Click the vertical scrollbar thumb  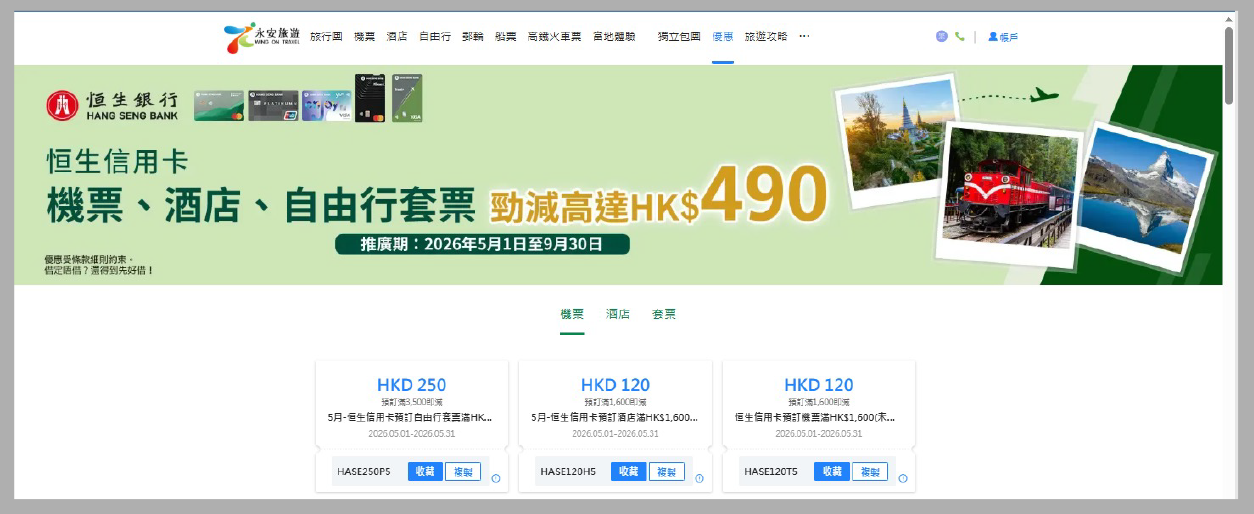1230,65
